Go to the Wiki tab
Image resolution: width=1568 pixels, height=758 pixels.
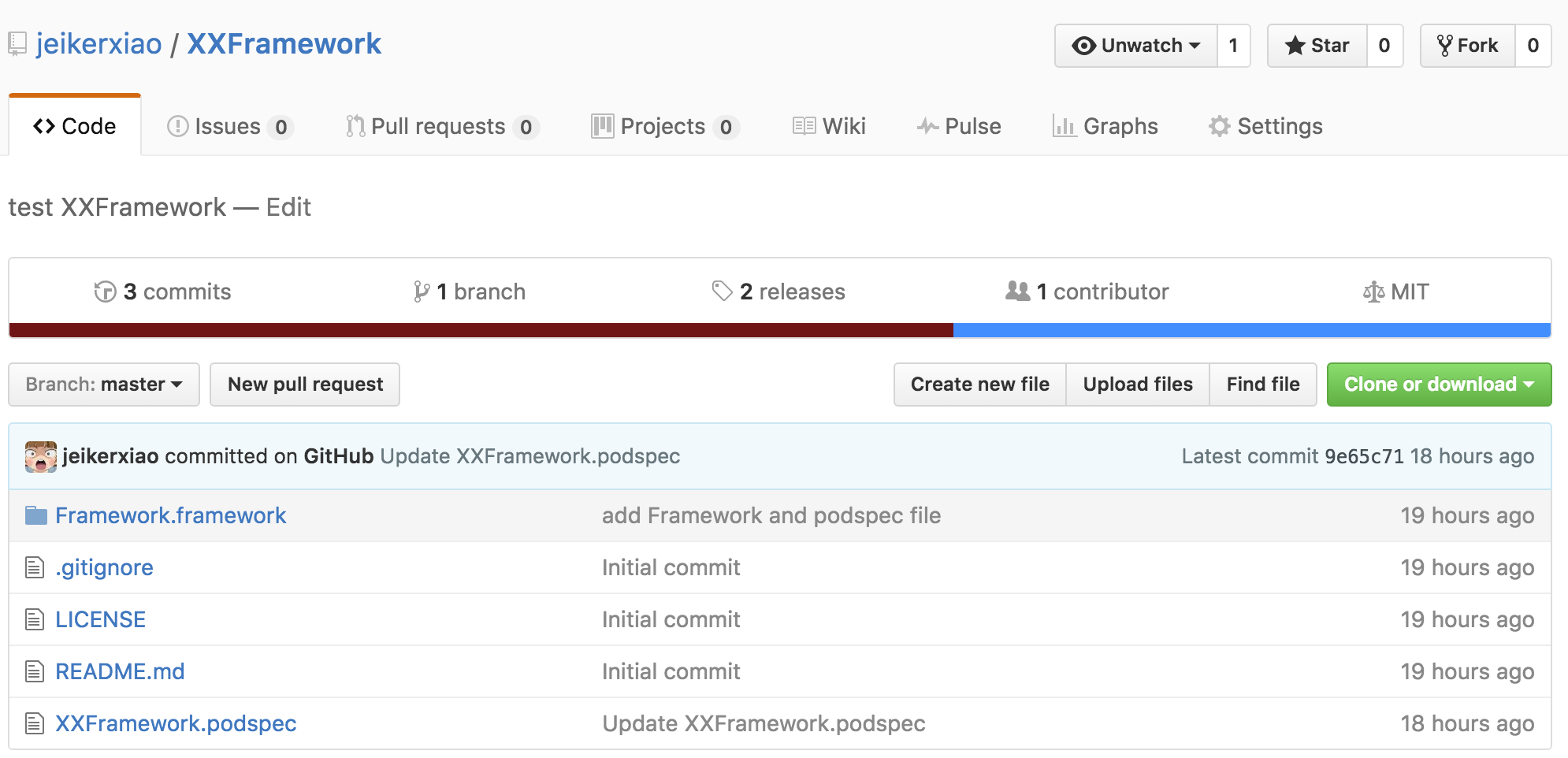(829, 126)
